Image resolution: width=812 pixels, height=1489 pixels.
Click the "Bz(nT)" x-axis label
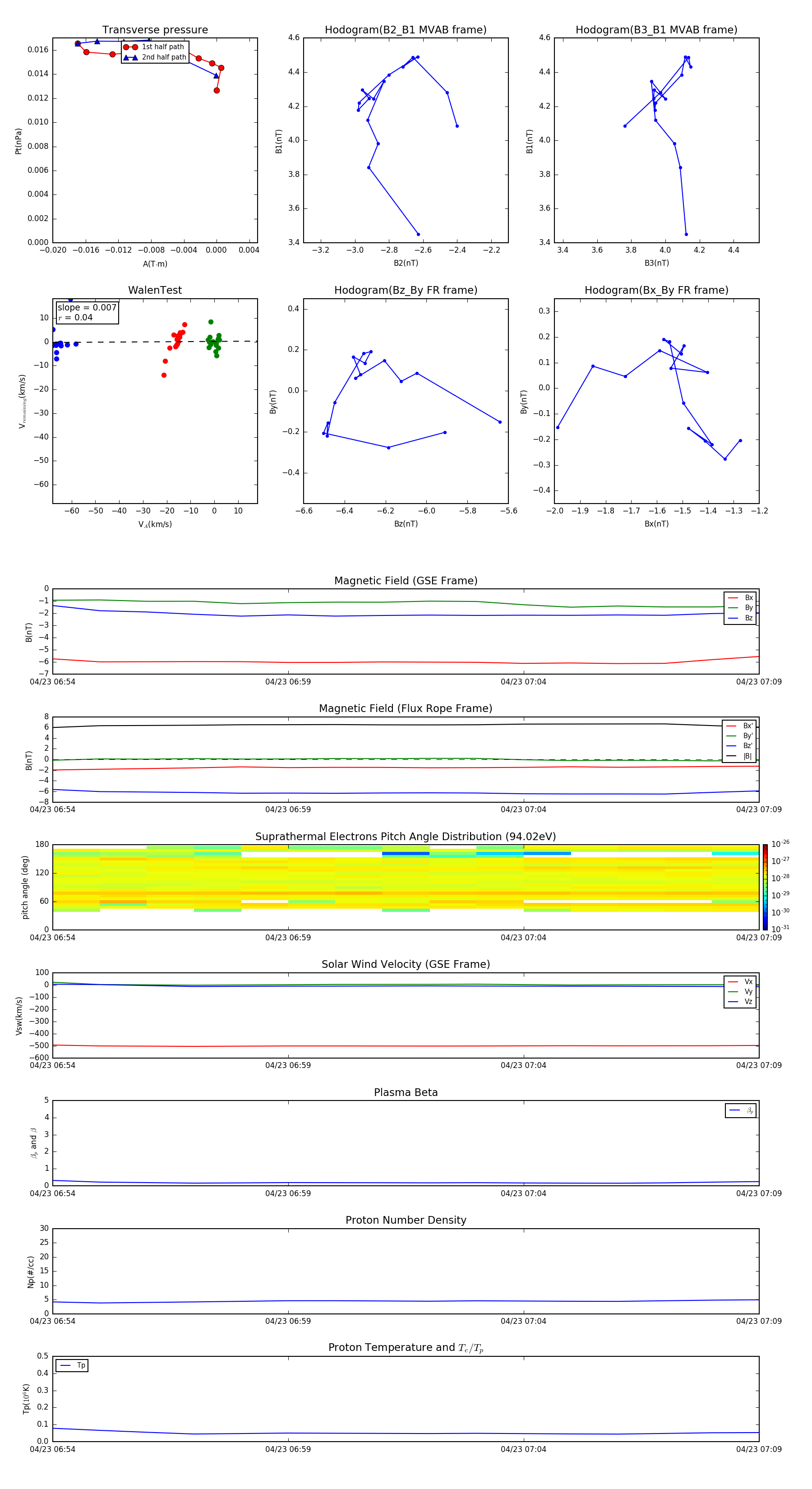pyautogui.click(x=406, y=524)
